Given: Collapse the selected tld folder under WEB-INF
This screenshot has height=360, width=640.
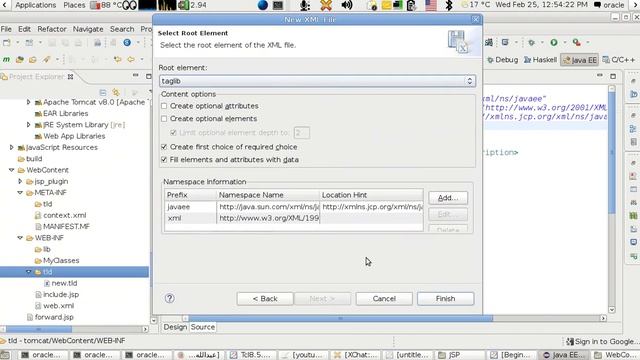Looking at the screenshot, I should point(29,271).
